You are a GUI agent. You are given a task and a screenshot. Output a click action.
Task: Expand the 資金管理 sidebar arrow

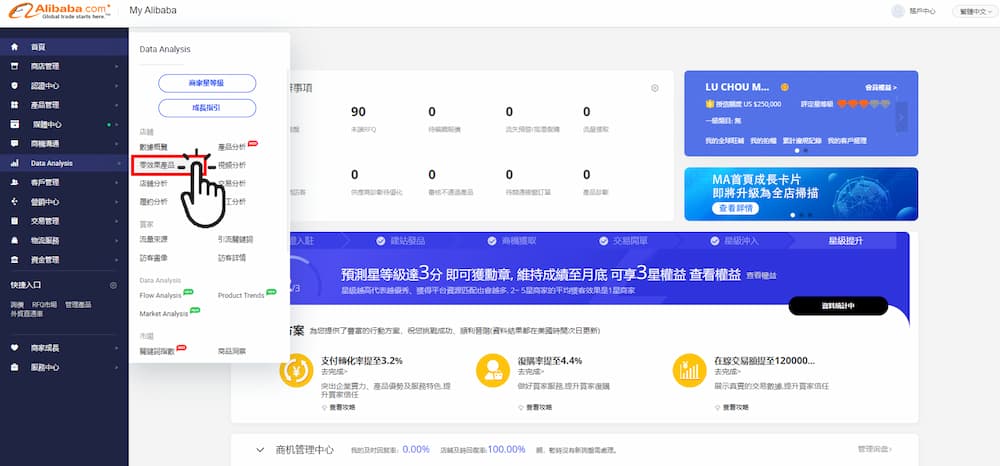coord(116,260)
